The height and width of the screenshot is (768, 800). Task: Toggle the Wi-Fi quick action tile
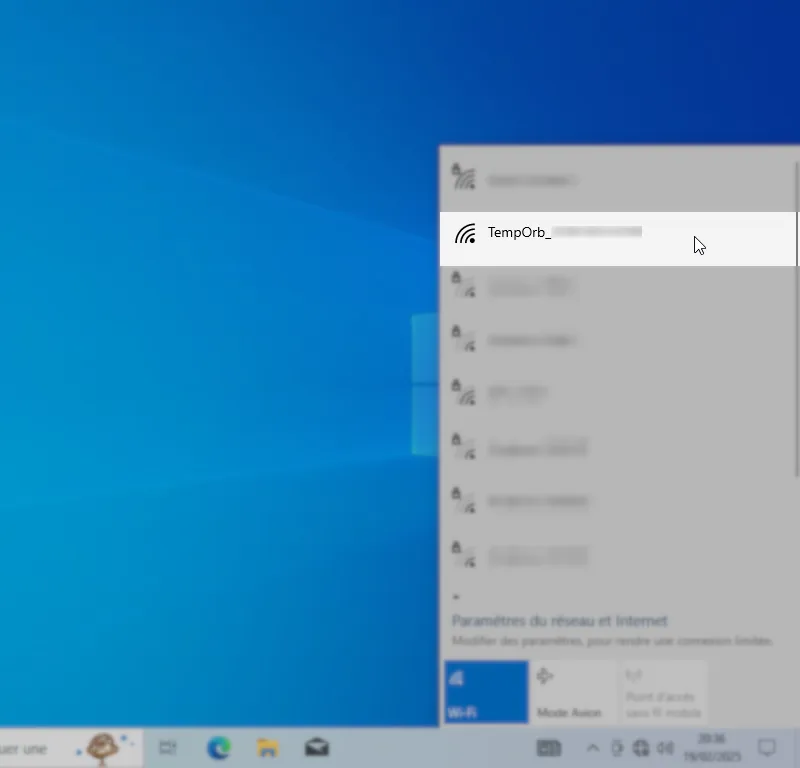pyautogui.click(x=485, y=691)
